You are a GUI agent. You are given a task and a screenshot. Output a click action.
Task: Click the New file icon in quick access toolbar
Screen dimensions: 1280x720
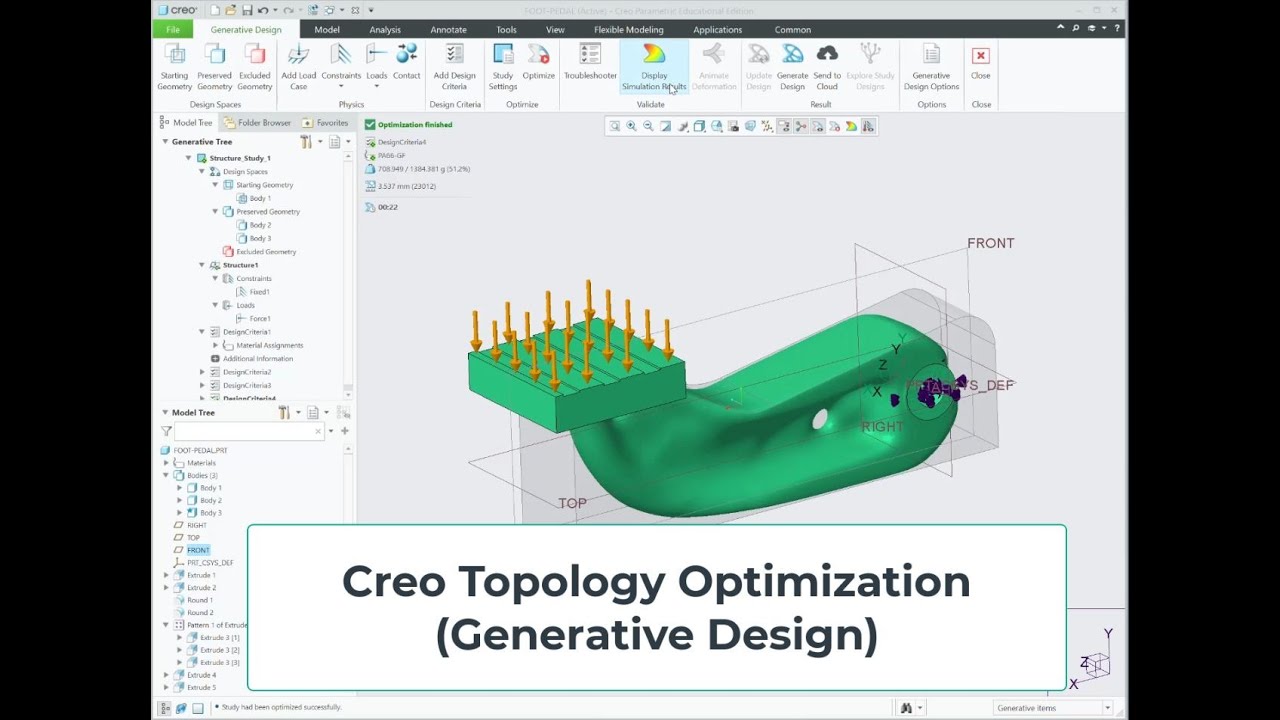tap(214, 10)
